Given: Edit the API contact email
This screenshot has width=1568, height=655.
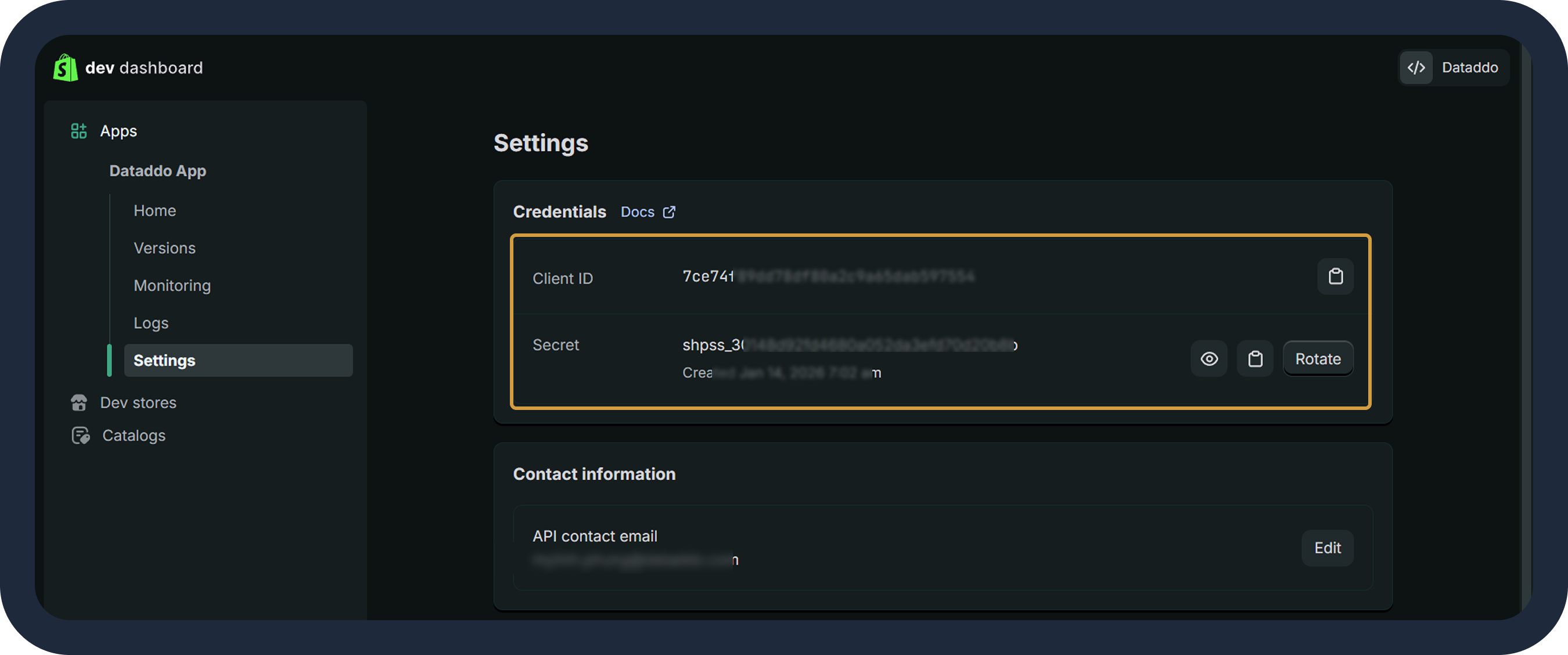Looking at the screenshot, I should click(1328, 548).
